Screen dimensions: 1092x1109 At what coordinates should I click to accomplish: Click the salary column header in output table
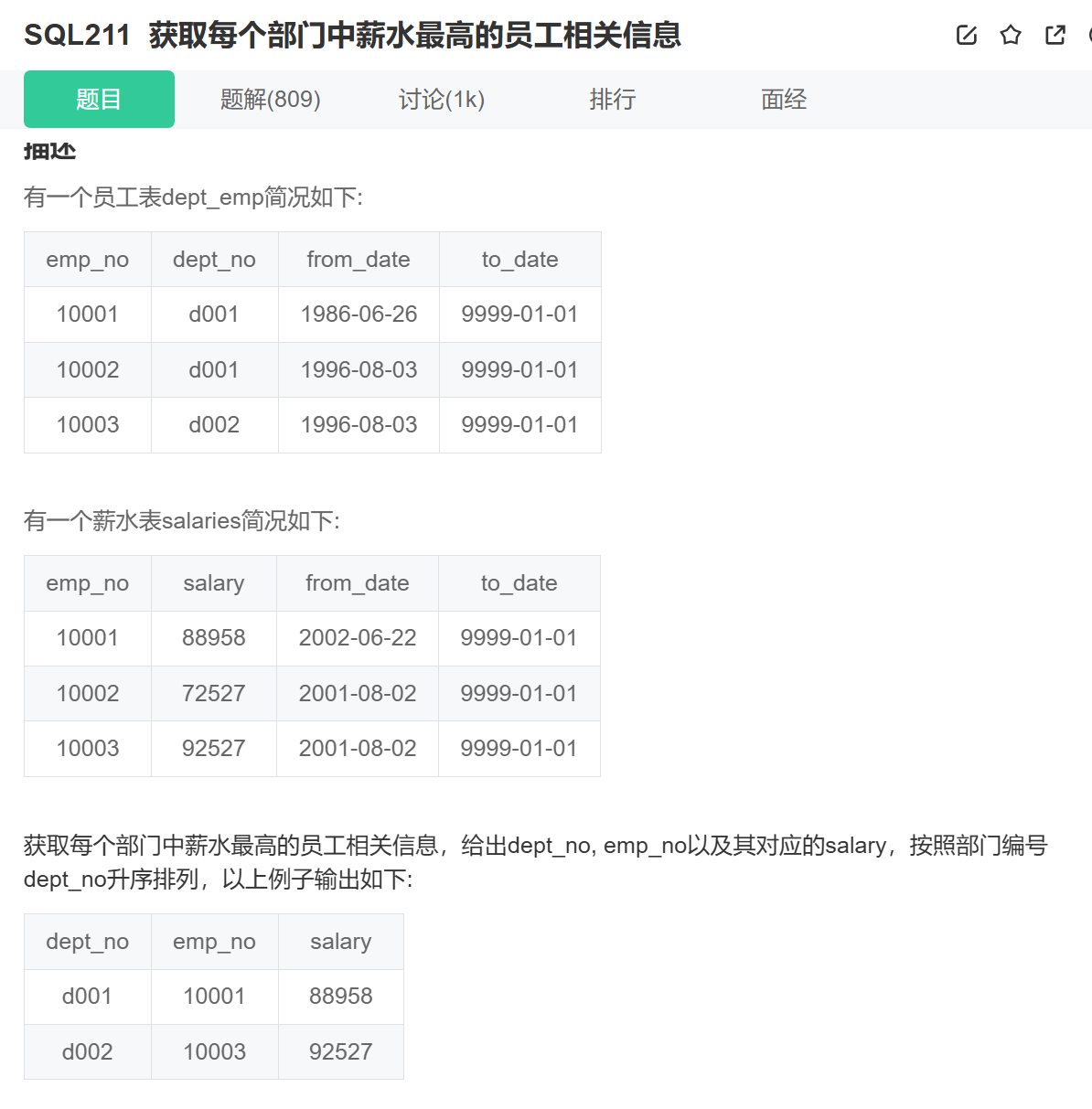click(340, 942)
